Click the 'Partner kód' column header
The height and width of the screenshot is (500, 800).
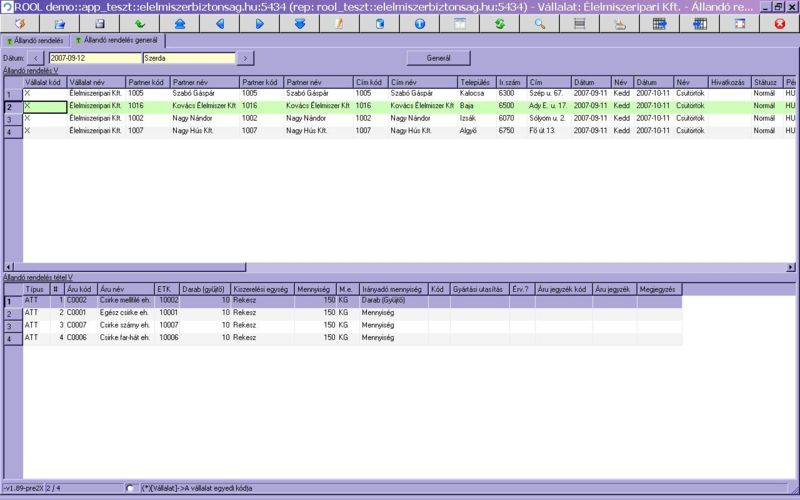(x=146, y=81)
